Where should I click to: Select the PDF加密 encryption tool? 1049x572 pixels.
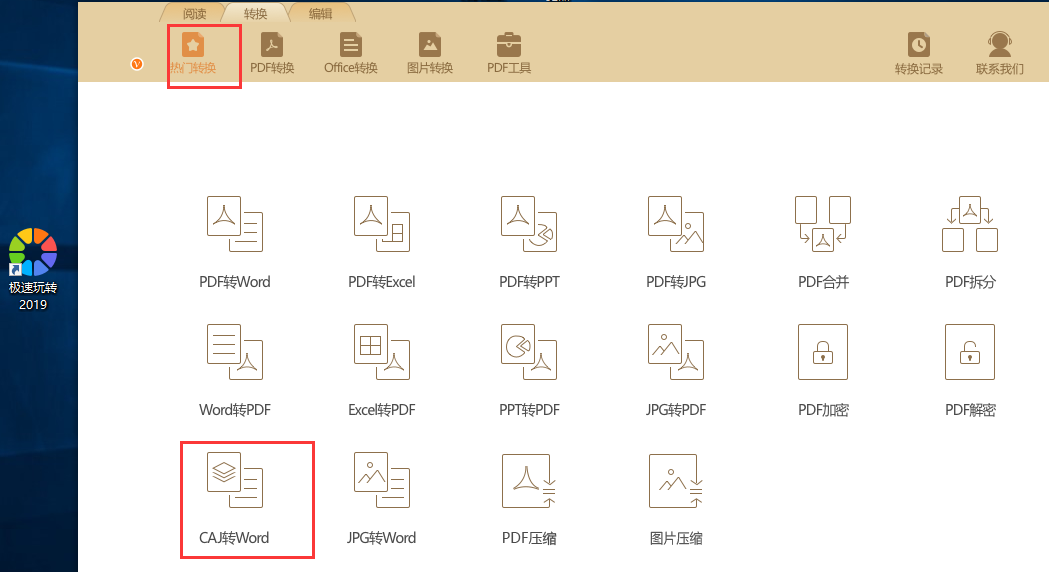(823, 370)
